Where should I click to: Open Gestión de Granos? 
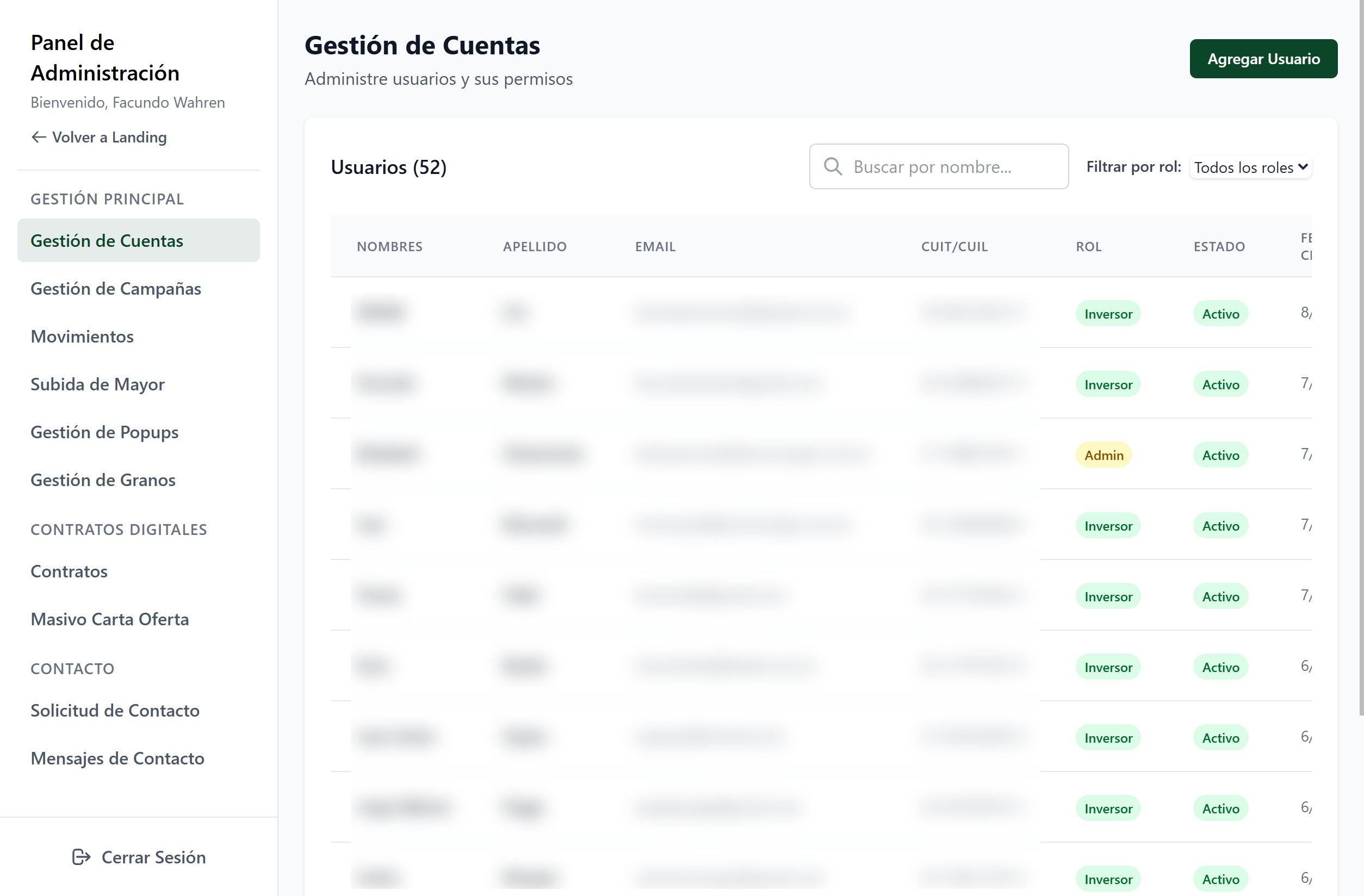click(103, 480)
